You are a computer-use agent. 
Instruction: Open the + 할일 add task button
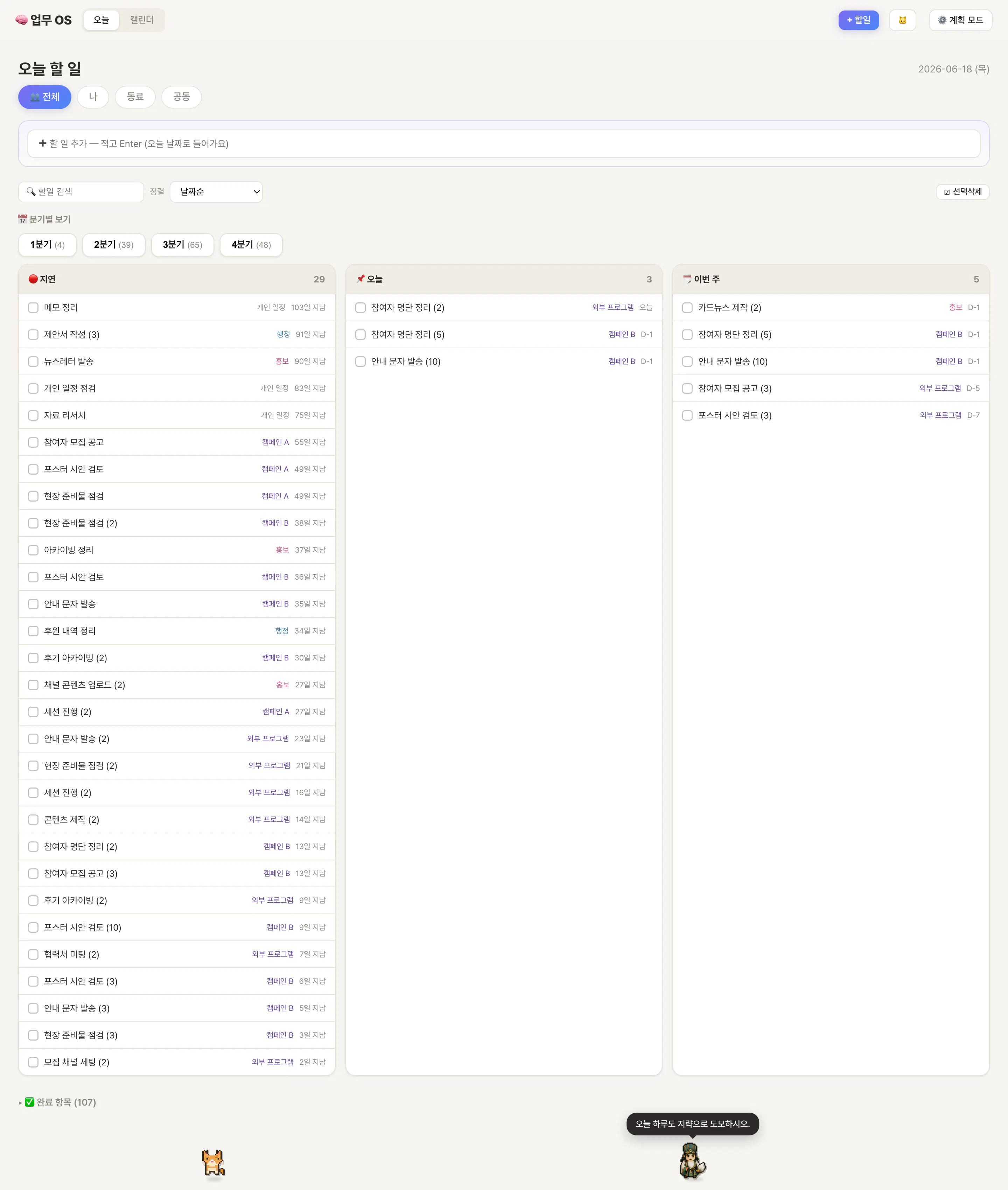pyautogui.click(x=858, y=20)
